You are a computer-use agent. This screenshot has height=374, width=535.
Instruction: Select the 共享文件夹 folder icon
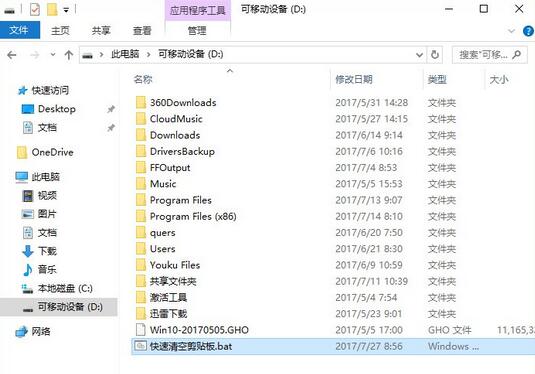coord(141,281)
